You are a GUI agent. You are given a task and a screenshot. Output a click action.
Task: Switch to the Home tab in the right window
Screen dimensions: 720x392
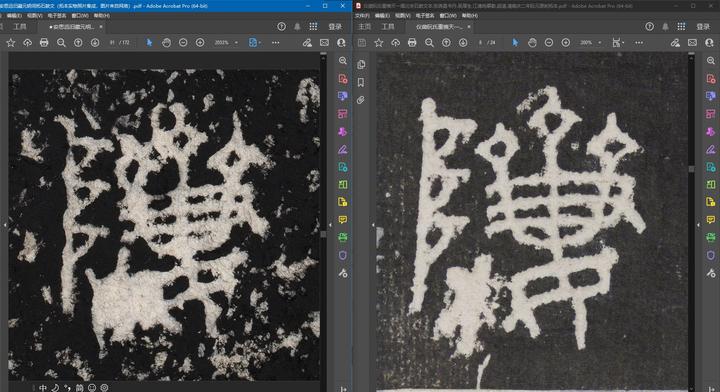coord(364,27)
